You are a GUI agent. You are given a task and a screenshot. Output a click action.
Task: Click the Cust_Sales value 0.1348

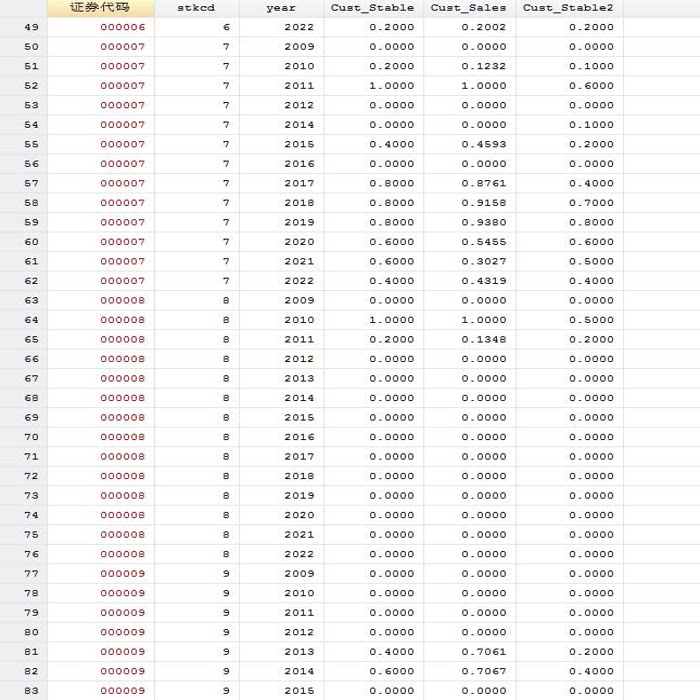coord(486,339)
